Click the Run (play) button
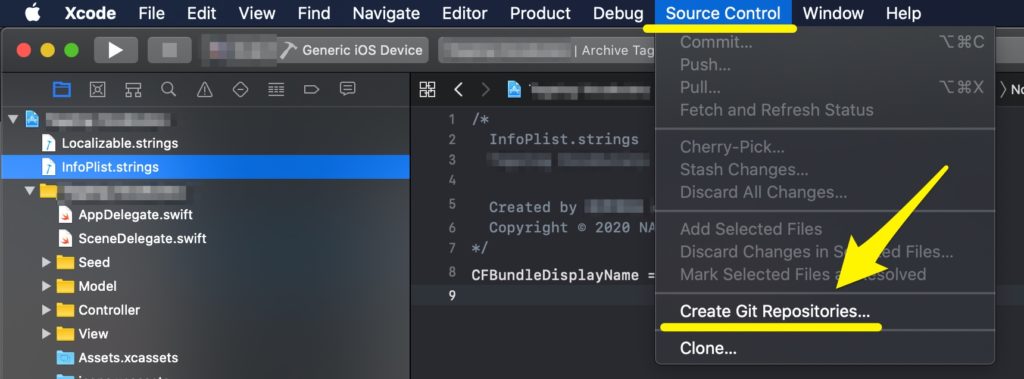The image size is (1024, 379). (116, 50)
